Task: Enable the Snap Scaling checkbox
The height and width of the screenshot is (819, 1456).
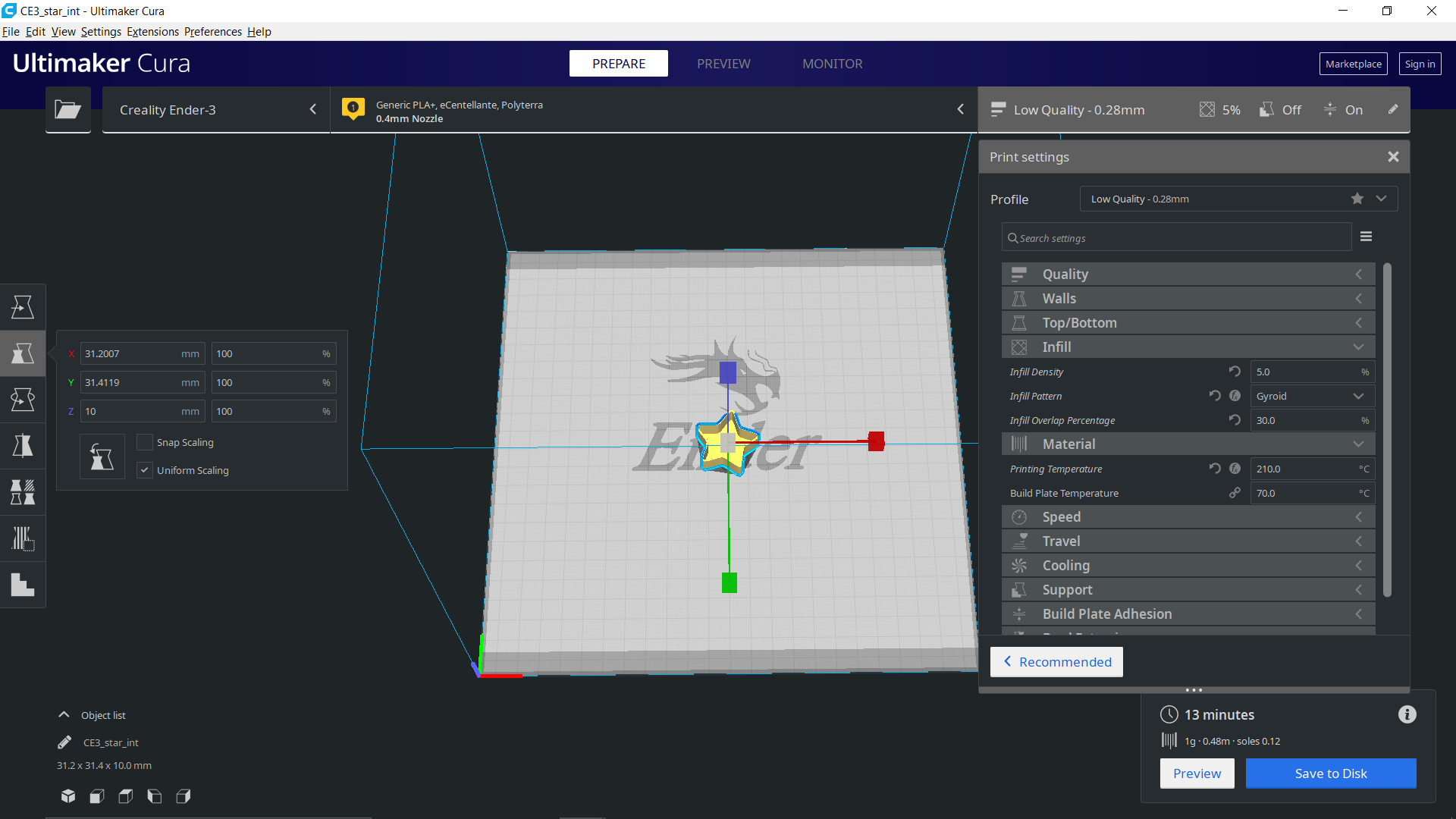Action: pyautogui.click(x=144, y=442)
